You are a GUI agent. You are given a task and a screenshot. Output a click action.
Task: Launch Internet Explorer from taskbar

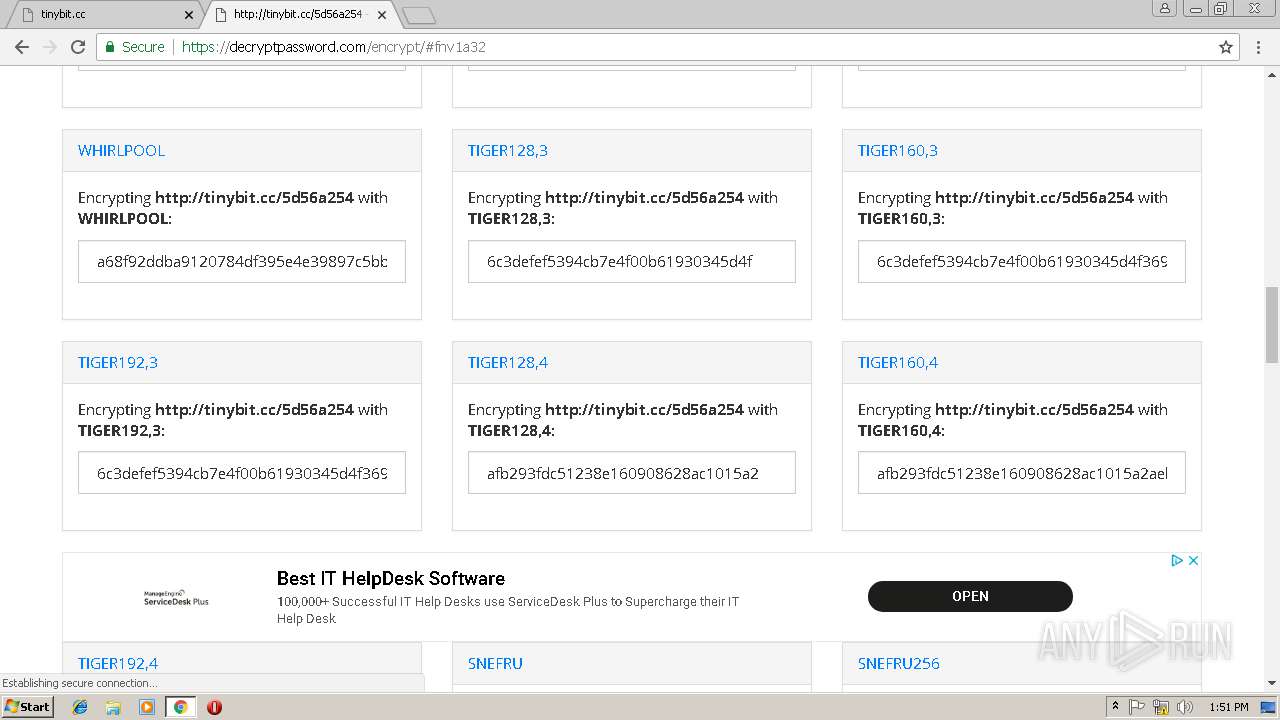(x=80, y=707)
